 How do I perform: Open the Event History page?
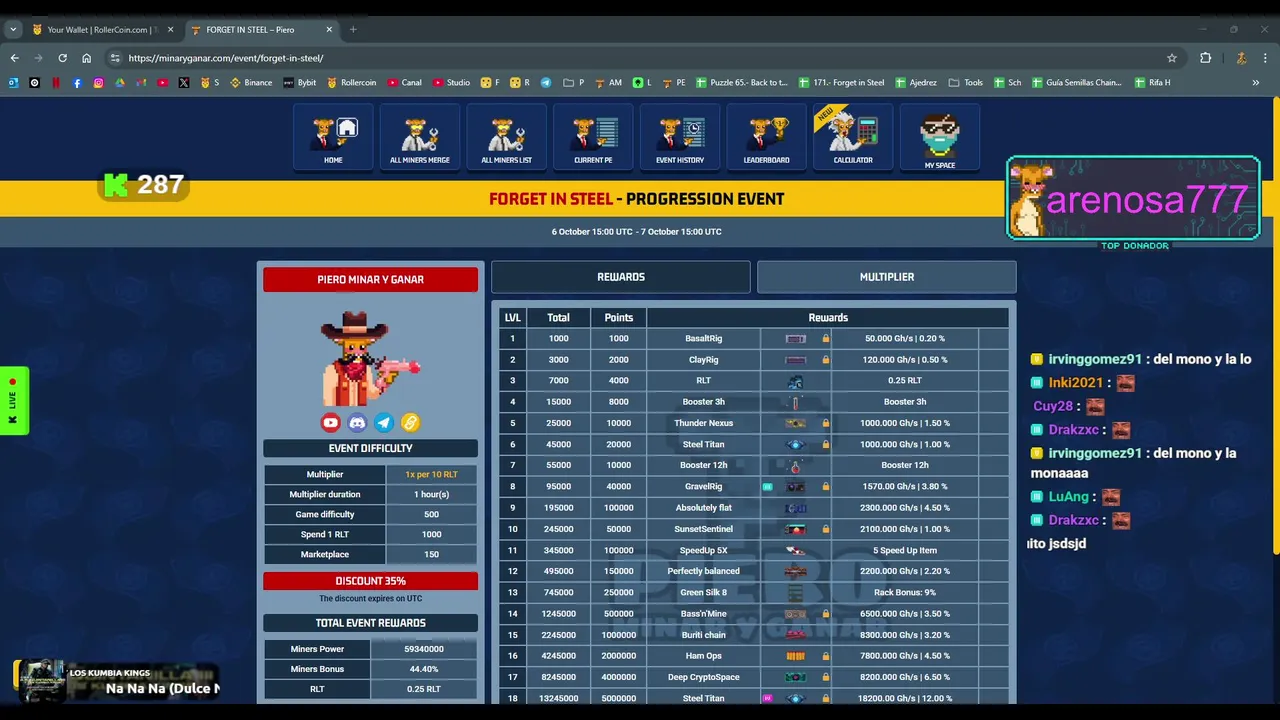point(680,137)
